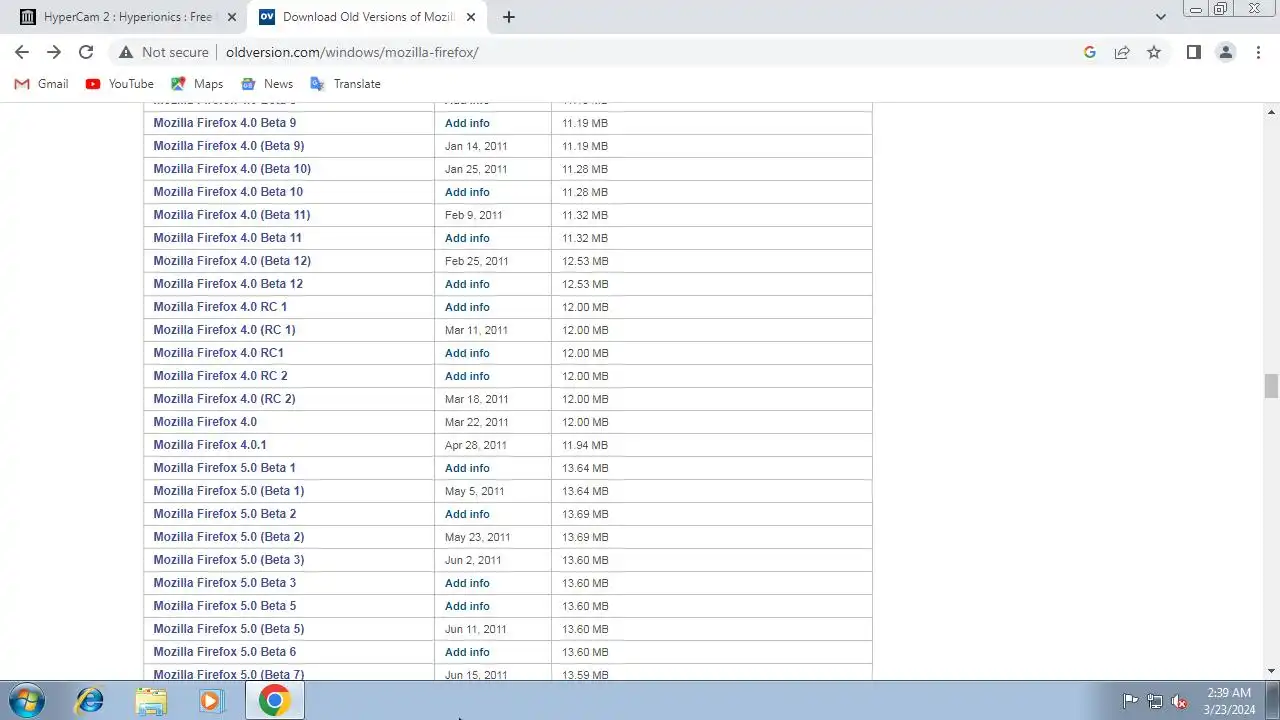1280x720 pixels.
Task: Open the Not secure site info
Action: pos(164,52)
